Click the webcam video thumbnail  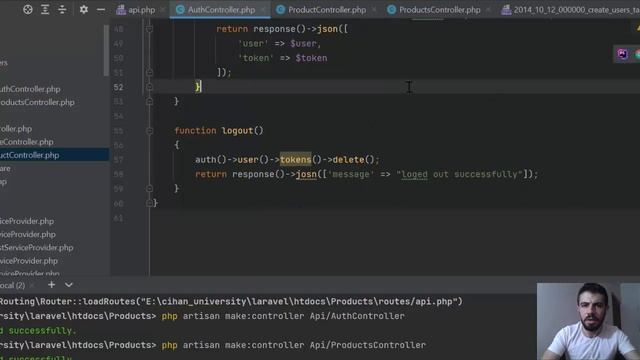[x=588, y=321]
